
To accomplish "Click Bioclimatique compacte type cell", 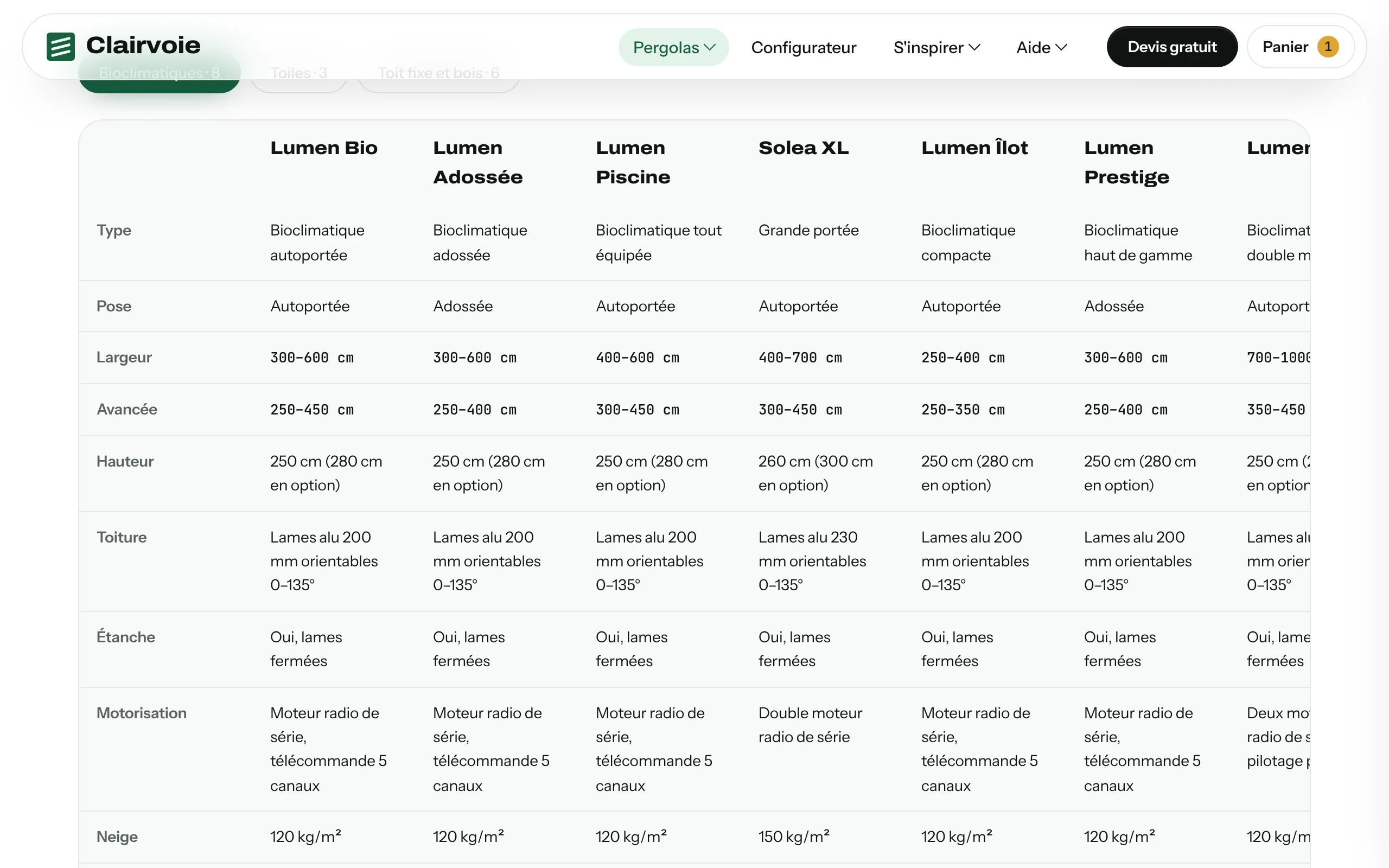I will (x=969, y=242).
